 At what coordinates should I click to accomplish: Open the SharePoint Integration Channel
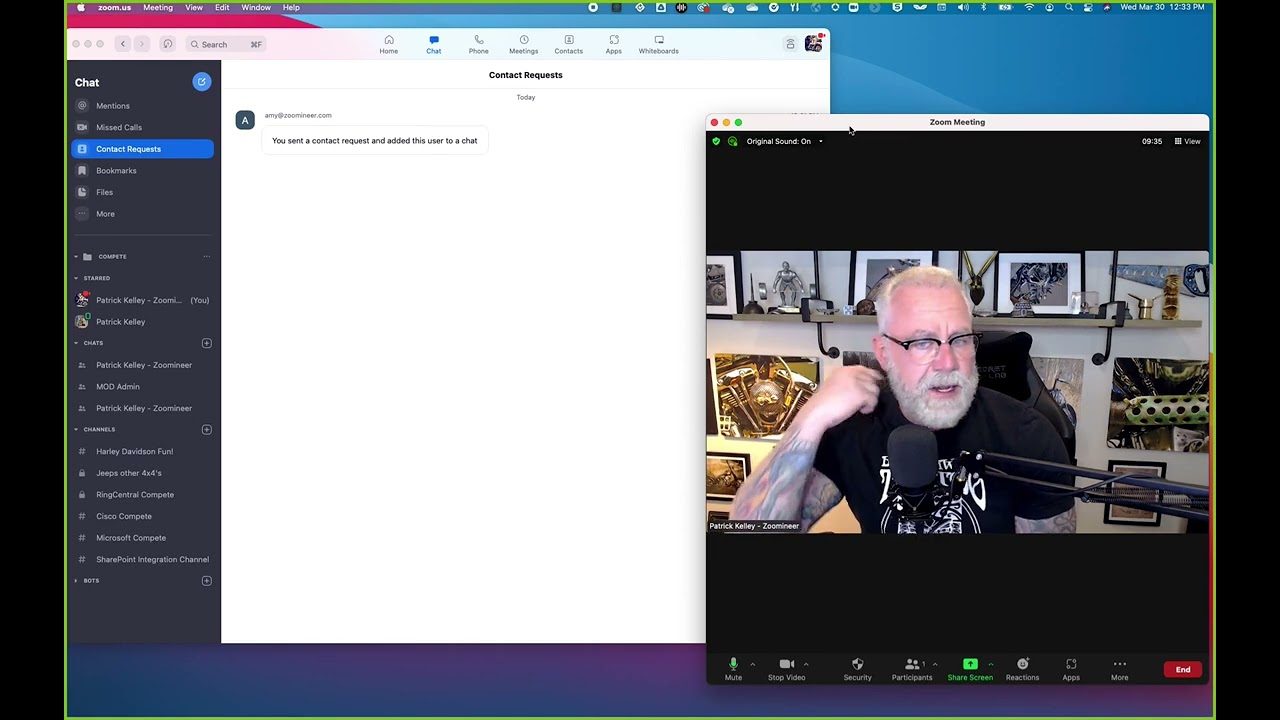142,560
